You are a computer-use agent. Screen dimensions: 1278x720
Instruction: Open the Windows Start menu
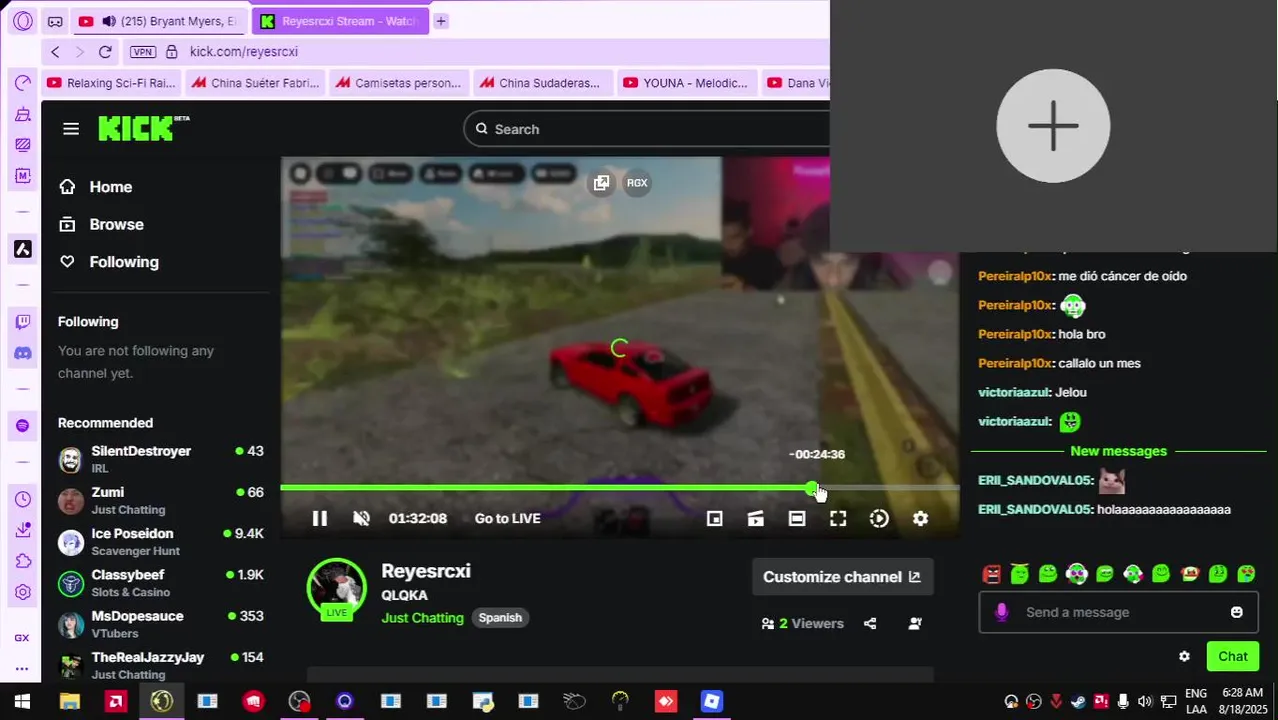22,702
